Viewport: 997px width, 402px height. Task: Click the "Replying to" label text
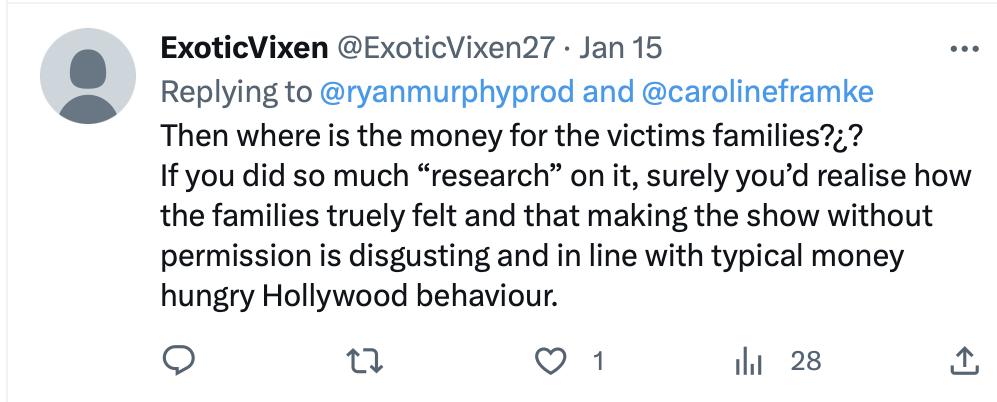tap(236, 92)
